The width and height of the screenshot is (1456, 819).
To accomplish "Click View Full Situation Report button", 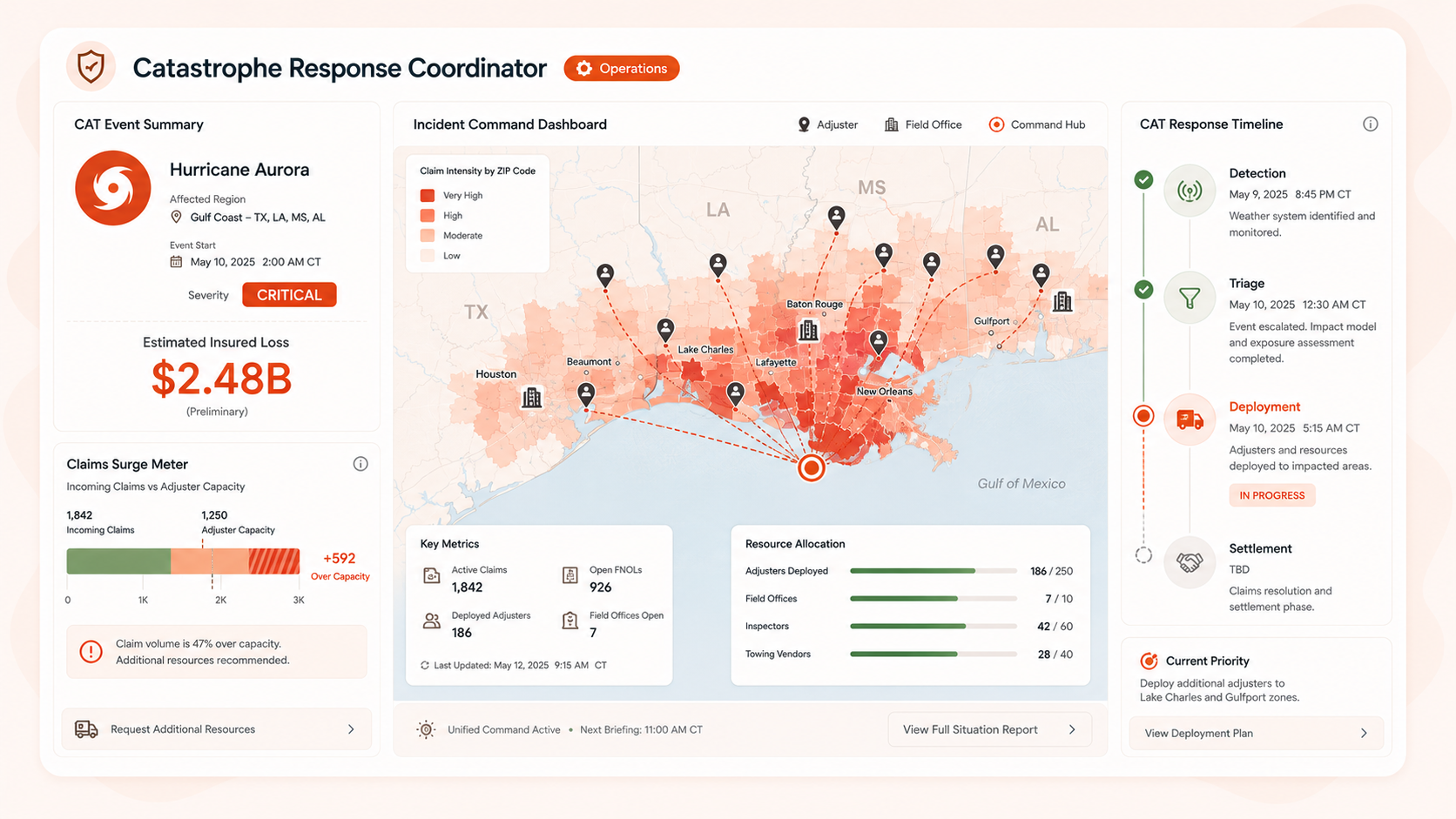I will 990,729.
